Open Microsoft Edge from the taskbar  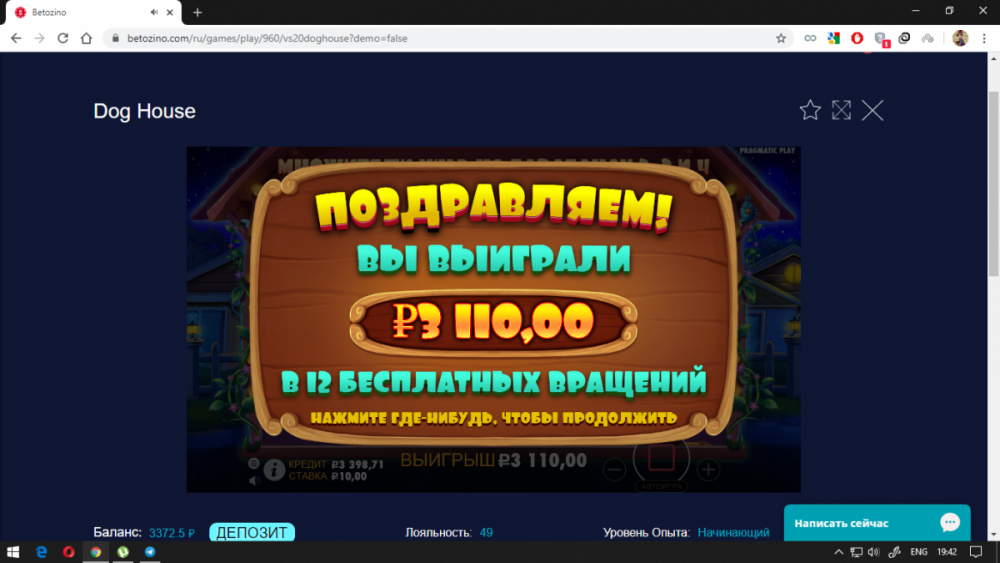(x=41, y=552)
